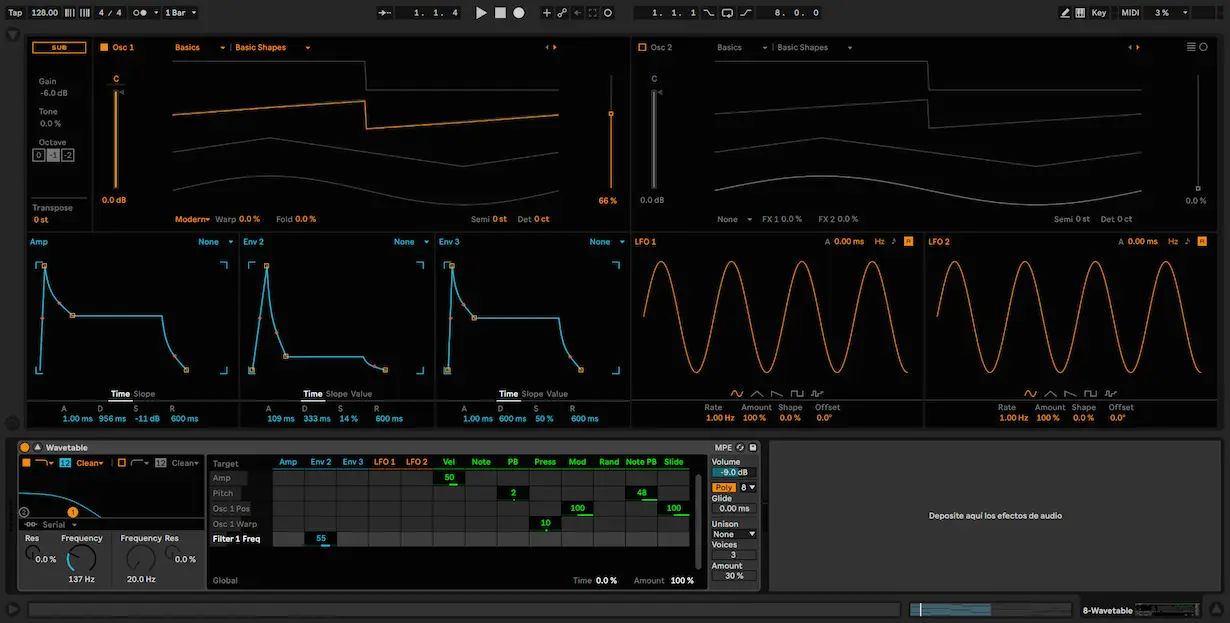This screenshot has height=623, width=1230.
Task: Toggle Osc 1 on/off switch
Action: coord(104,47)
